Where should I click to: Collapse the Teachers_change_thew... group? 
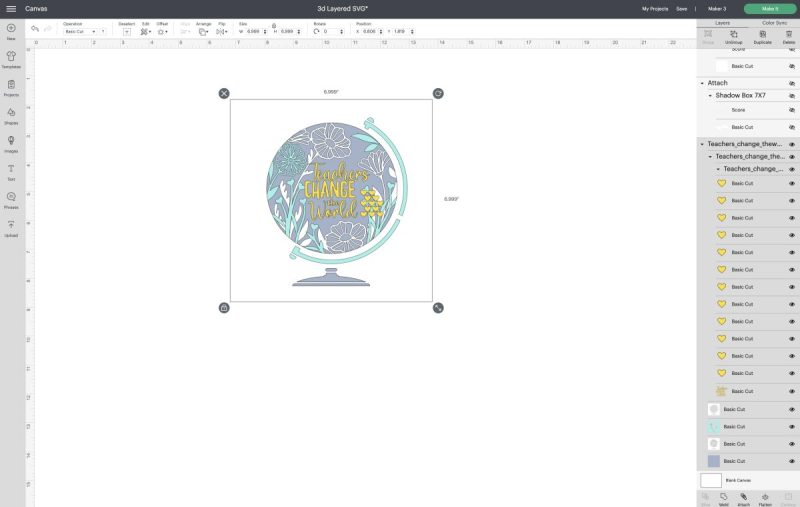pyautogui.click(x=702, y=144)
